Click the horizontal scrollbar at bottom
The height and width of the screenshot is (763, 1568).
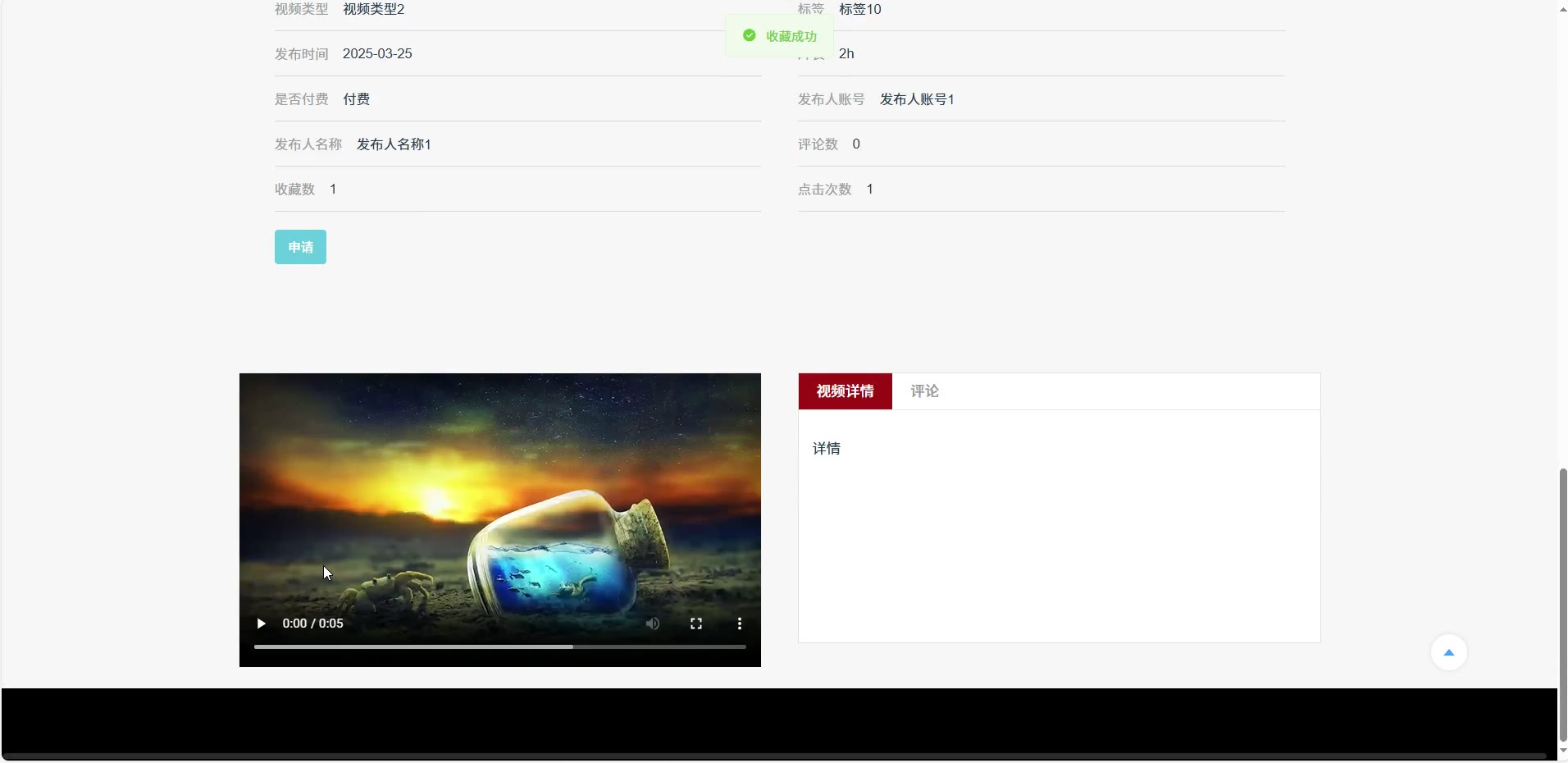click(x=774, y=756)
